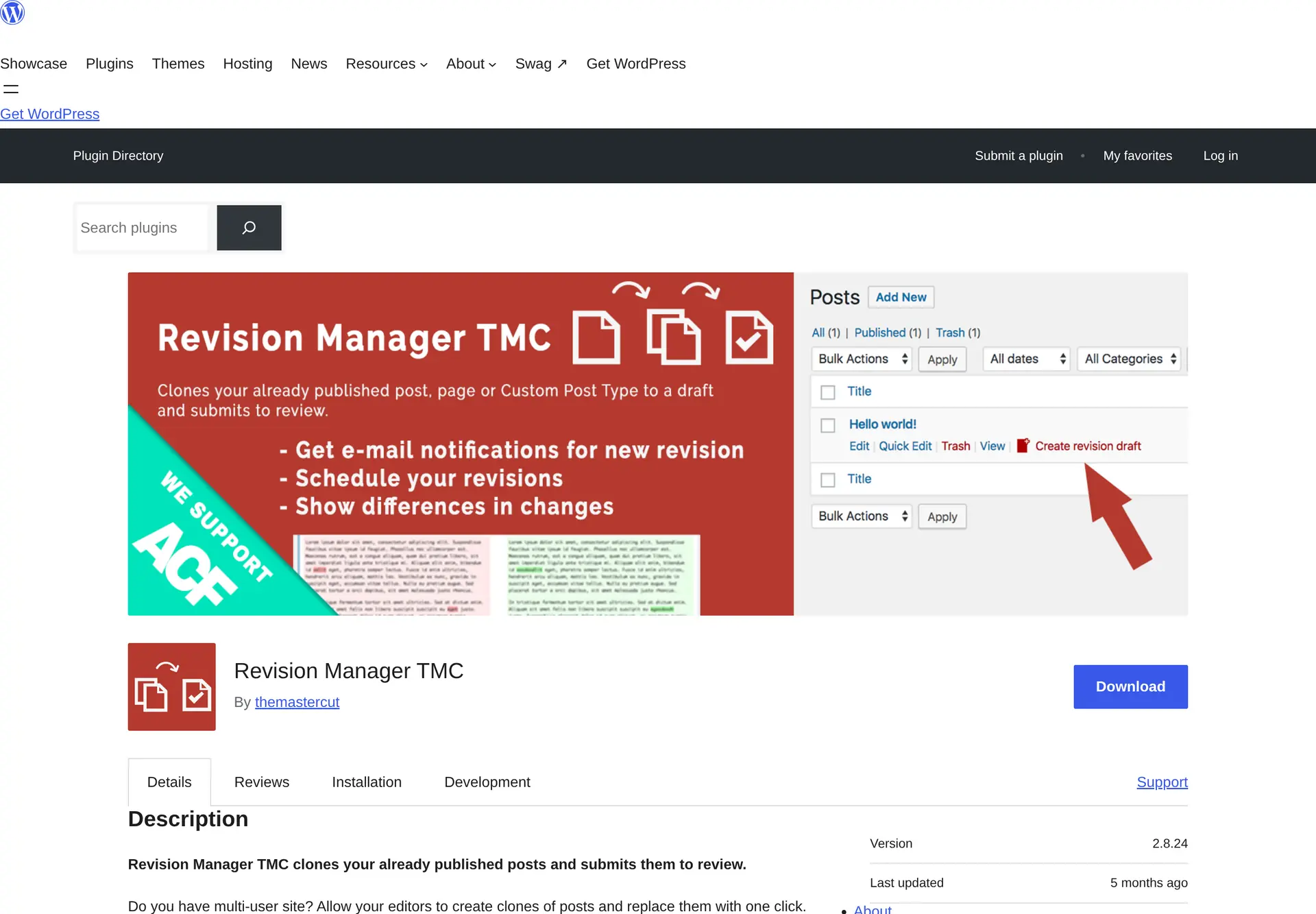Expand the About menu
This screenshot has width=1316, height=914.
point(471,64)
